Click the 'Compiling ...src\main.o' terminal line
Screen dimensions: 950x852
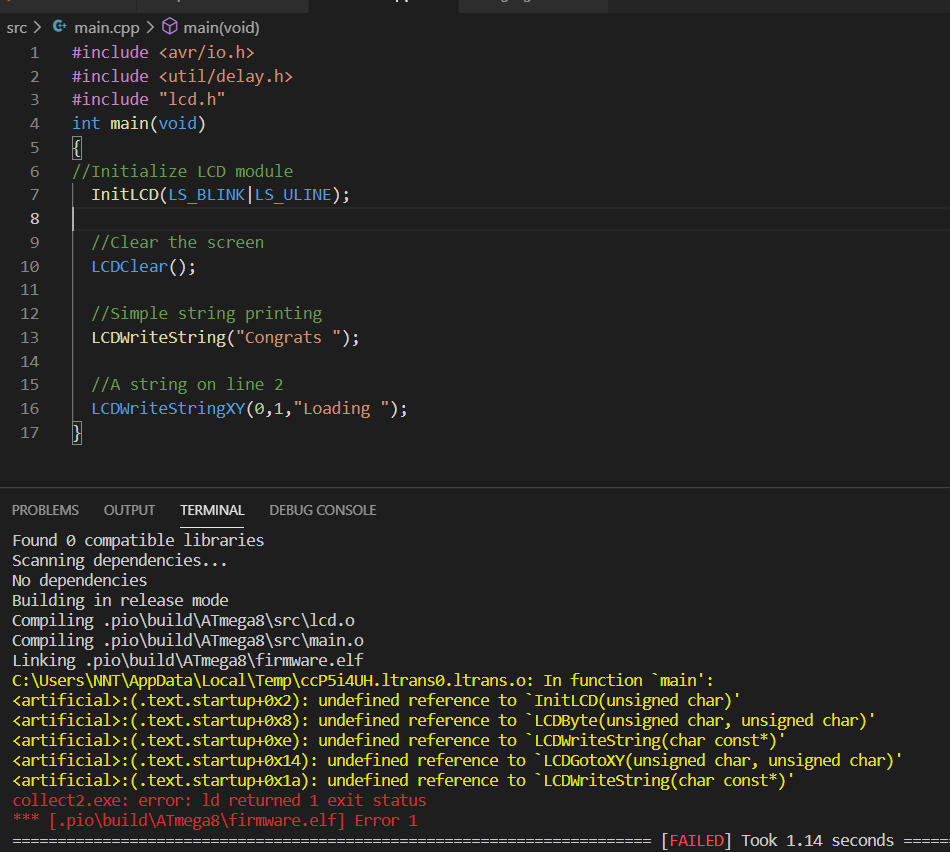tap(188, 641)
